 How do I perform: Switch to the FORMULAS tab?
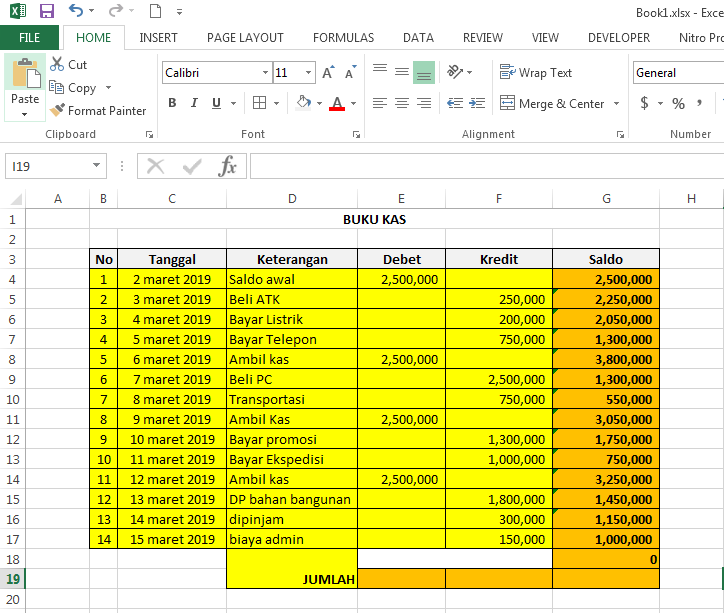(x=344, y=37)
